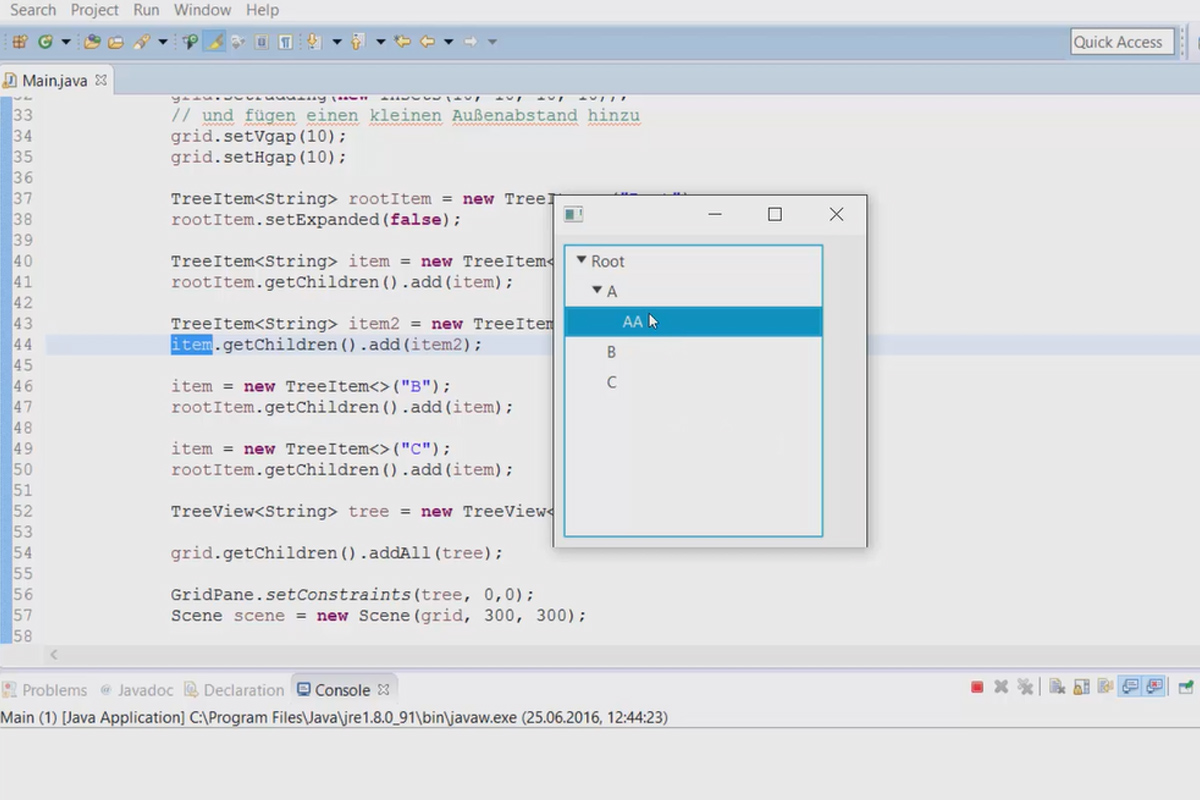This screenshot has width=1200, height=800.
Task: Clear the Console output
Action: (x=1055, y=687)
